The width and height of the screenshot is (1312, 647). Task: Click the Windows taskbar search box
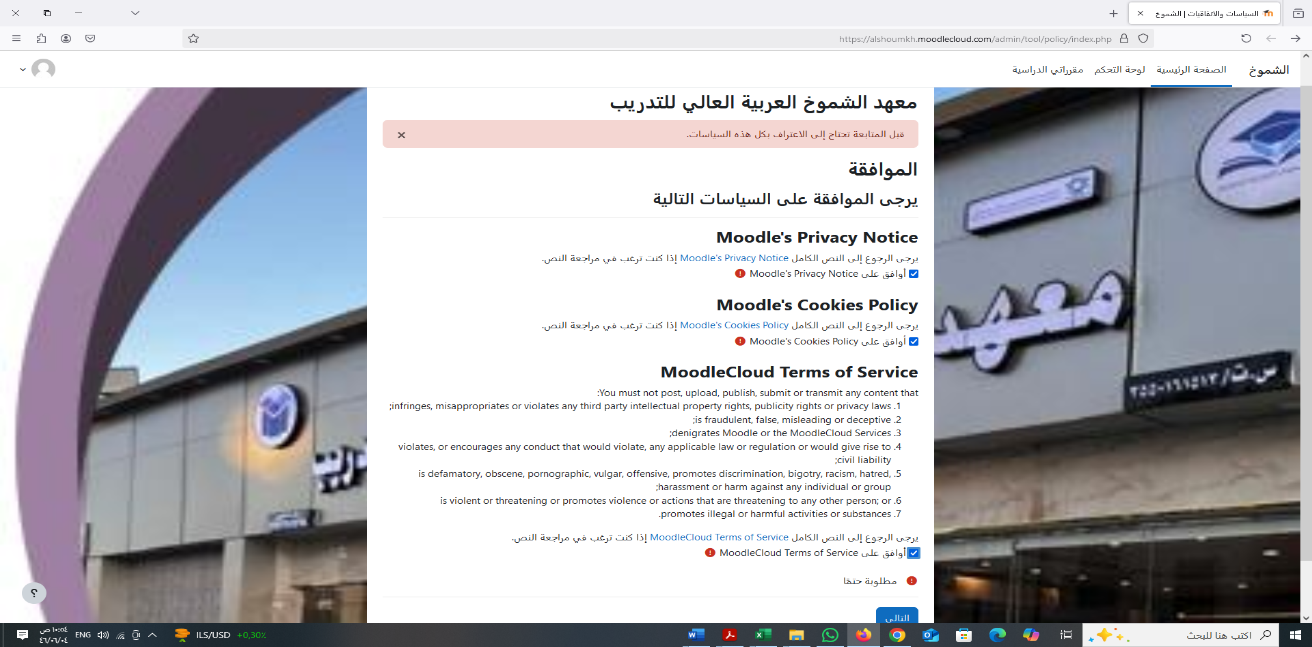[x=1181, y=635]
